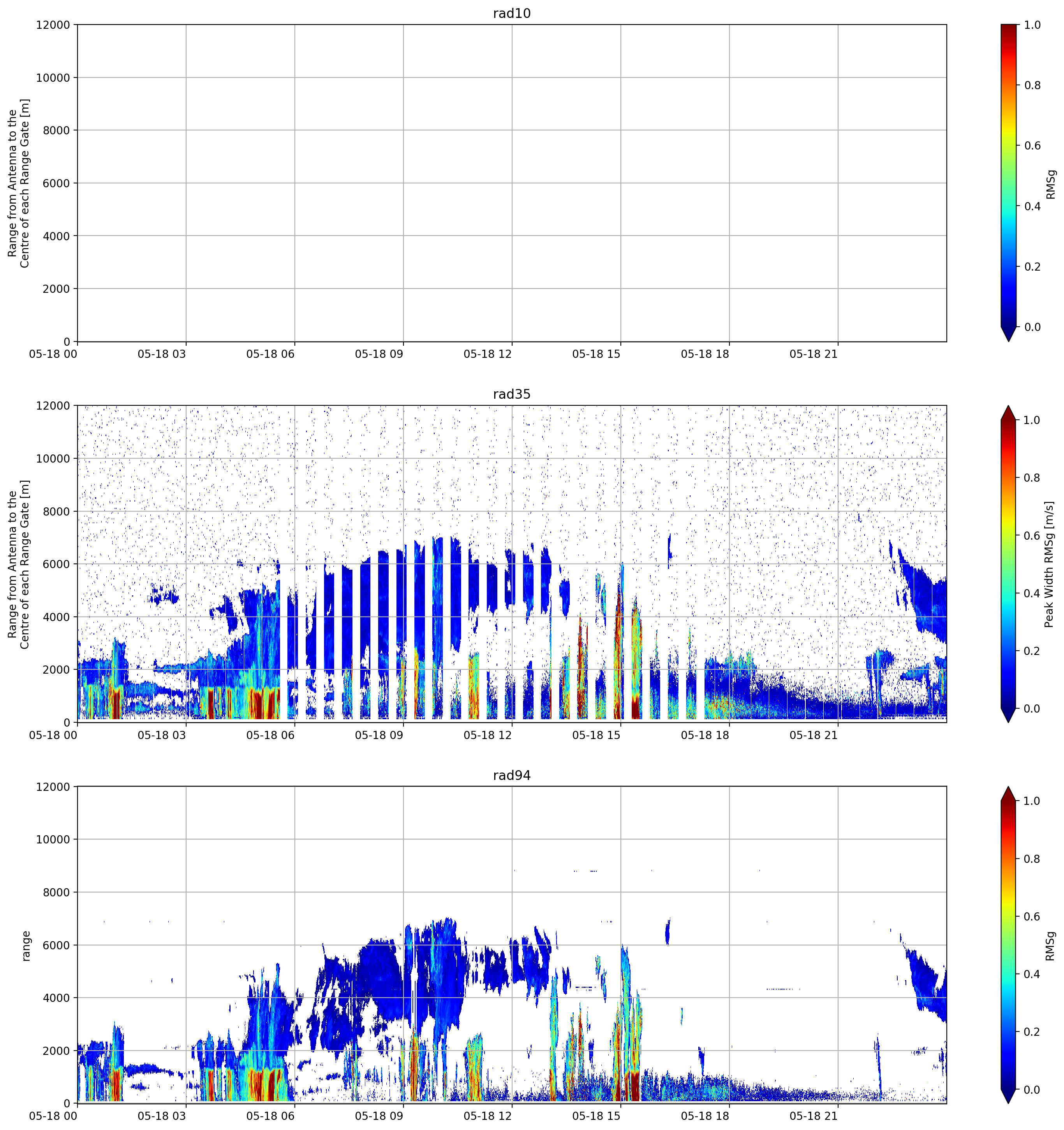Screen dimensions: 1064x1130
Task: Click the 'range' y-axis label of rad94
Action: pos(26,946)
